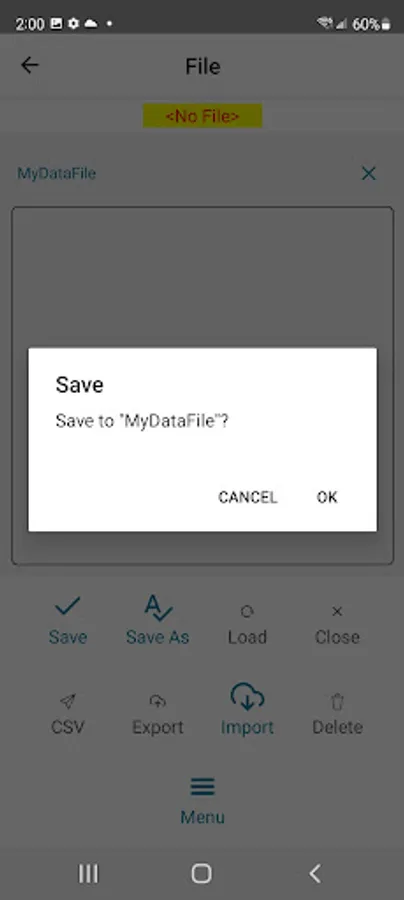Clear the MyDataFile name with X
Viewport: 404px width, 900px height.
pos(368,173)
